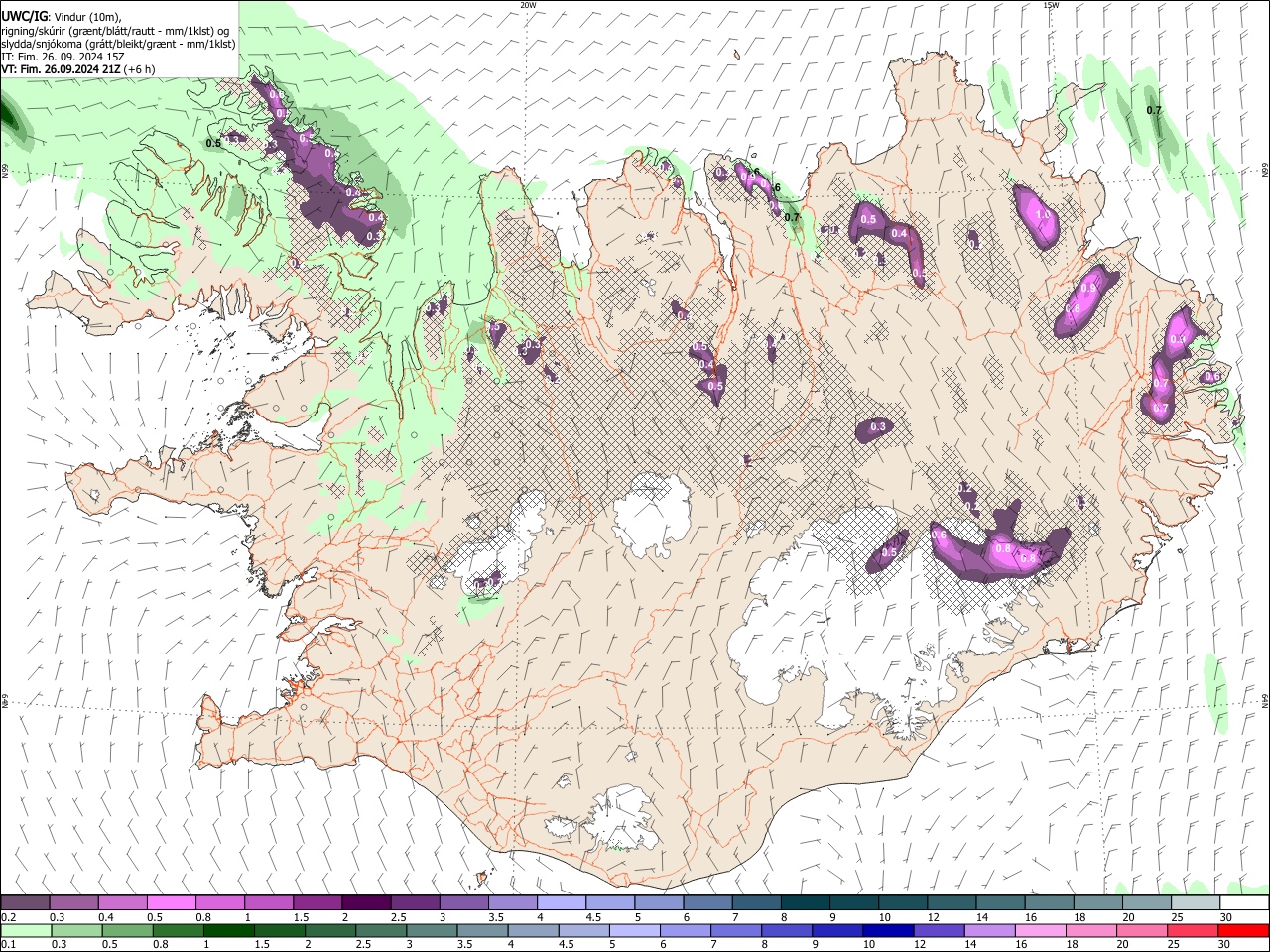Click the '20' label in the rain legend
Viewport: 1270px width, 952px height.
1122,944
